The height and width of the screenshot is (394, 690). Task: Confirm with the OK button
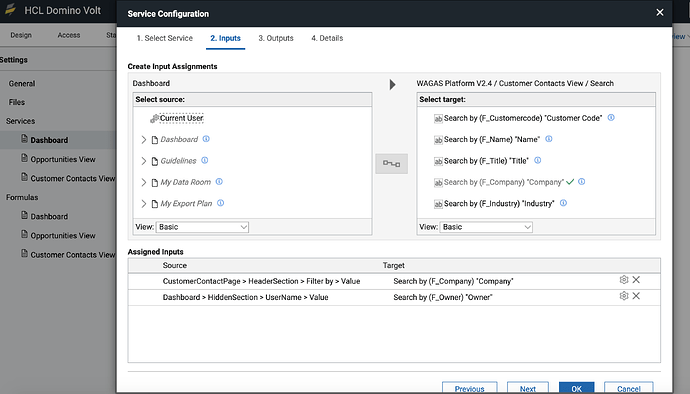pyautogui.click(x=576, y=388)
